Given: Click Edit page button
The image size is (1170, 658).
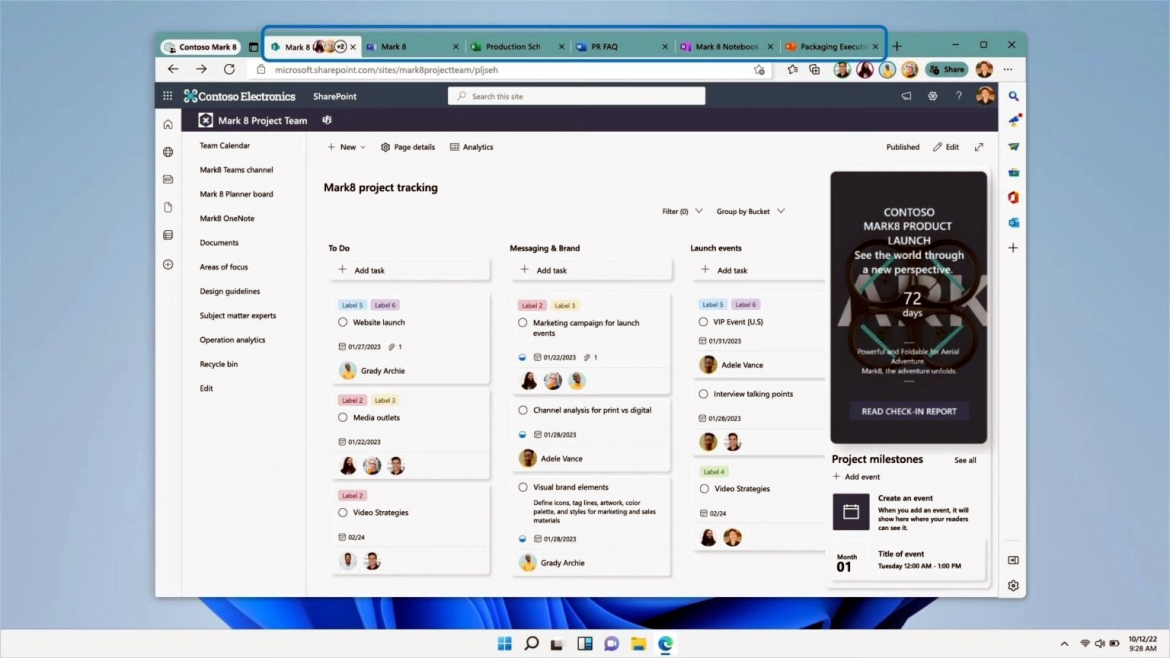Looking at the screenshot, I should pyautogui.click(x=946, y=147).
